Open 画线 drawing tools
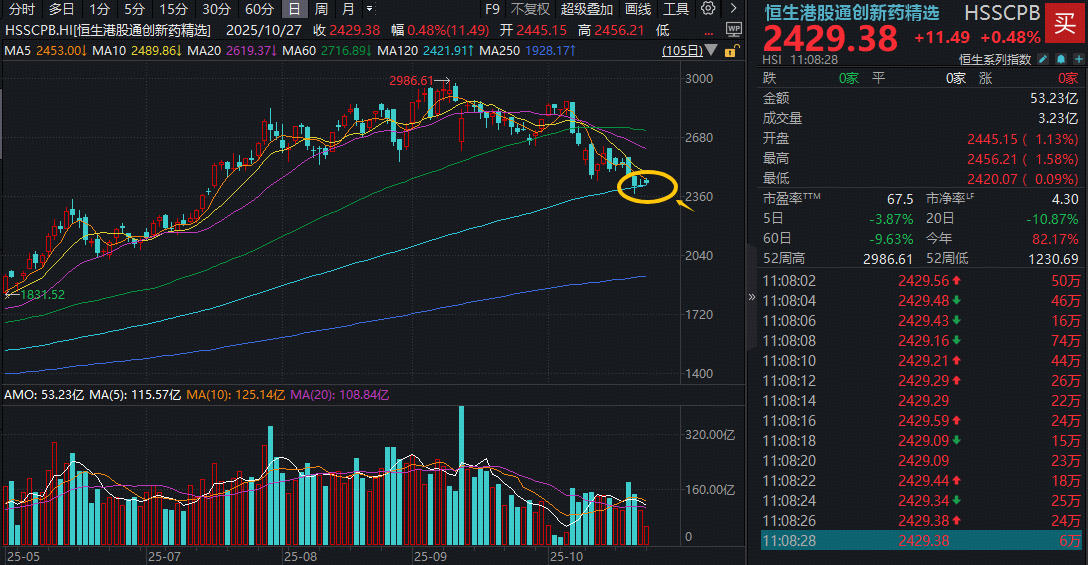Viewport: 1088px width, 565px height. point(638,9)
